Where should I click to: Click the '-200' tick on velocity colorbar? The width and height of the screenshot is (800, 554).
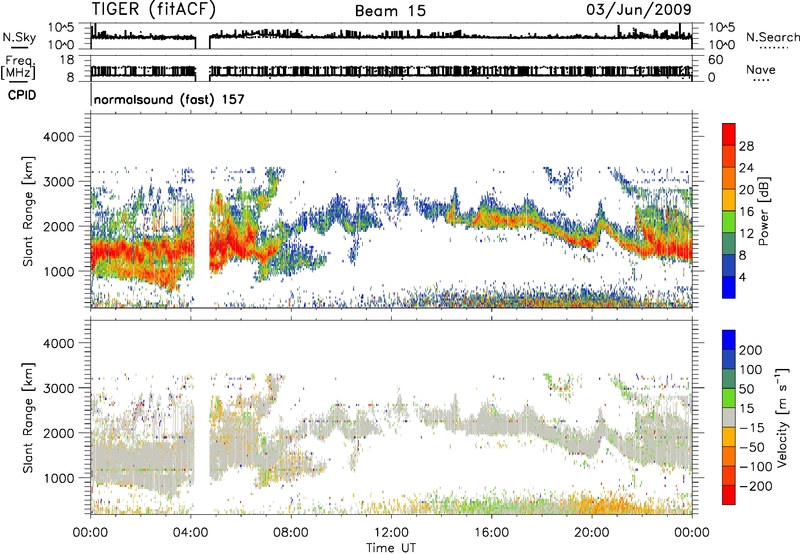pyautogui.click(x=755, y=486)
